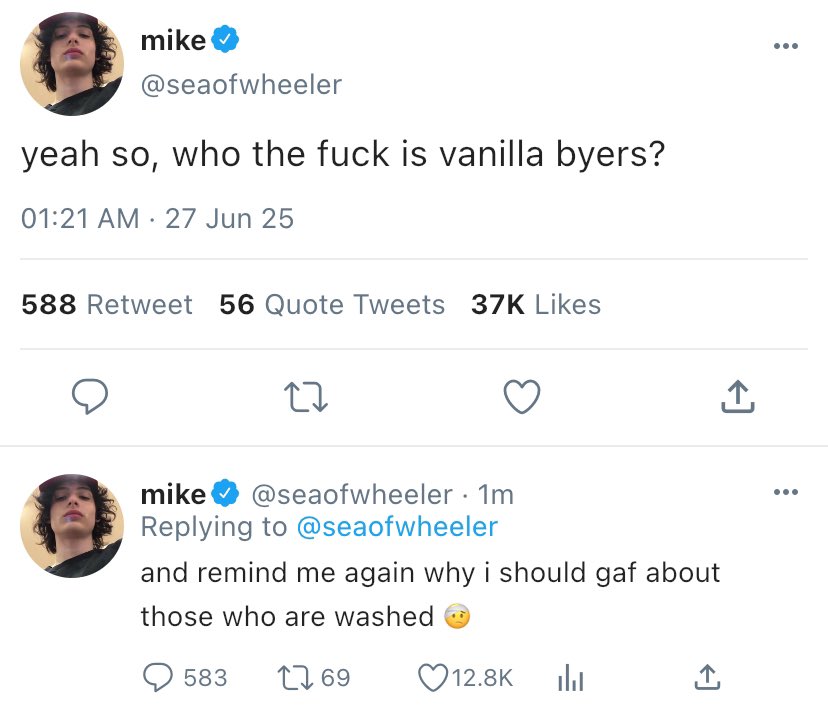Share the main tweet

(x=738, y=399)
